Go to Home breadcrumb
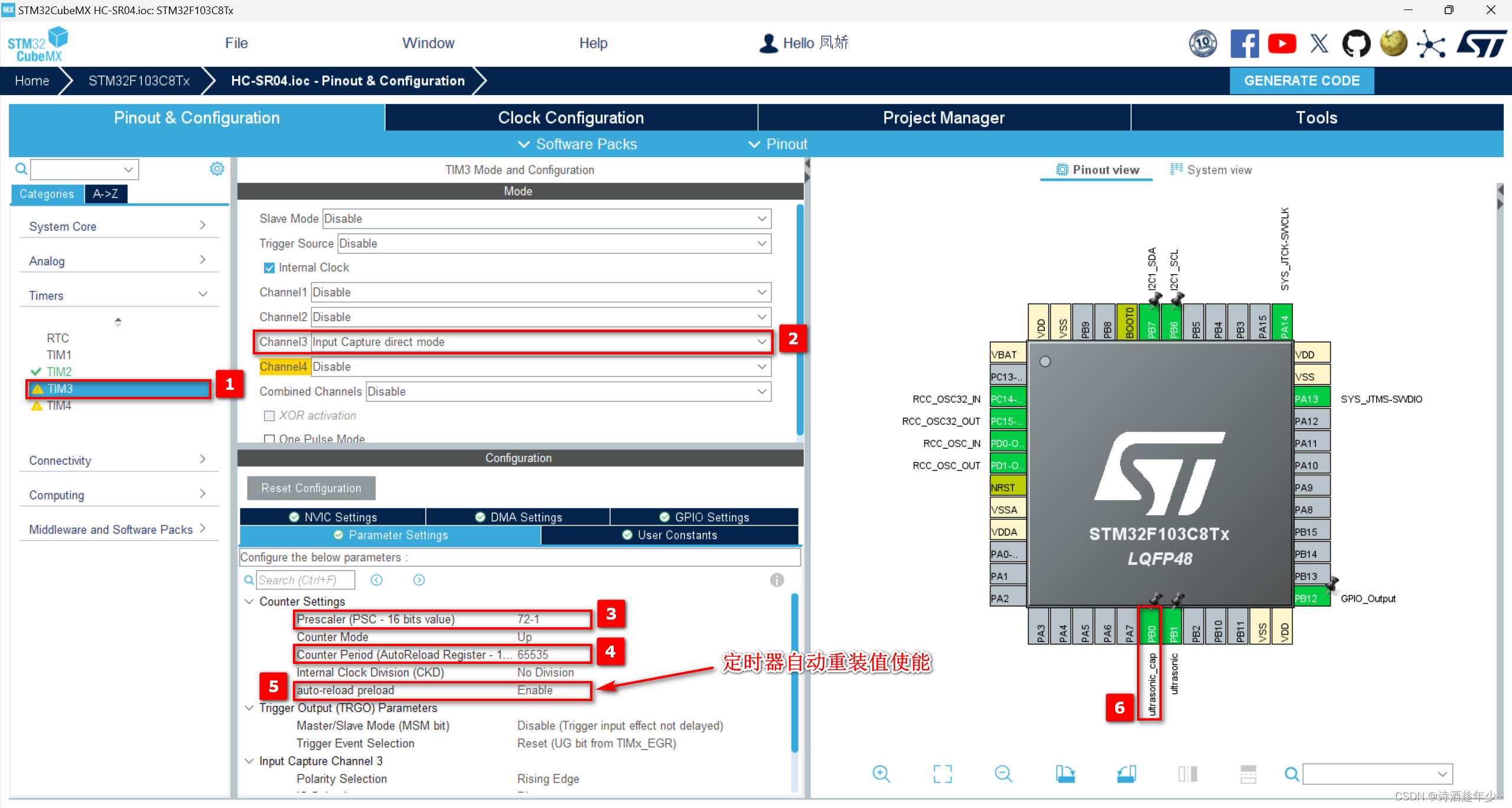 (31, 81)
